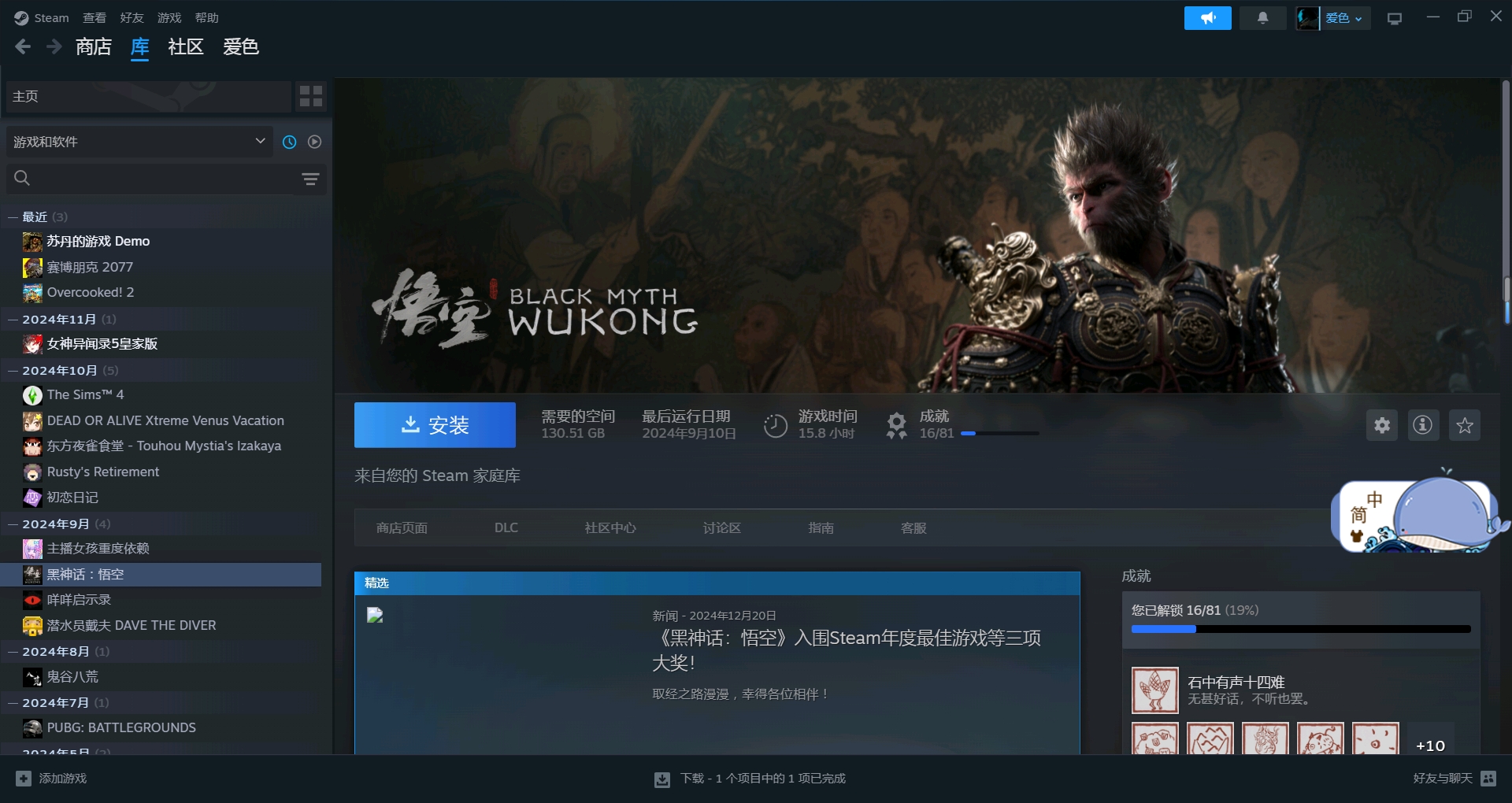
Task: Open the 客服 link
Action: (x=913, y=527)
